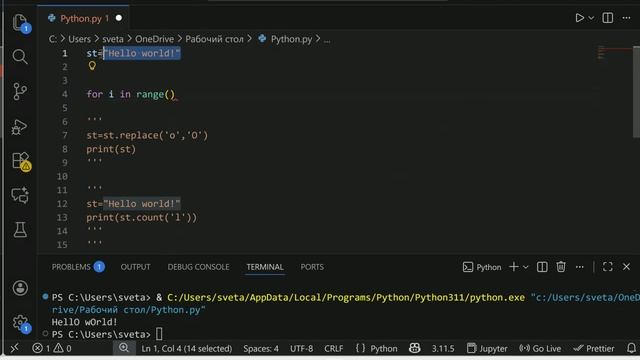Open the Run and Debug view
640x360 pixels.
coord(20,126)
